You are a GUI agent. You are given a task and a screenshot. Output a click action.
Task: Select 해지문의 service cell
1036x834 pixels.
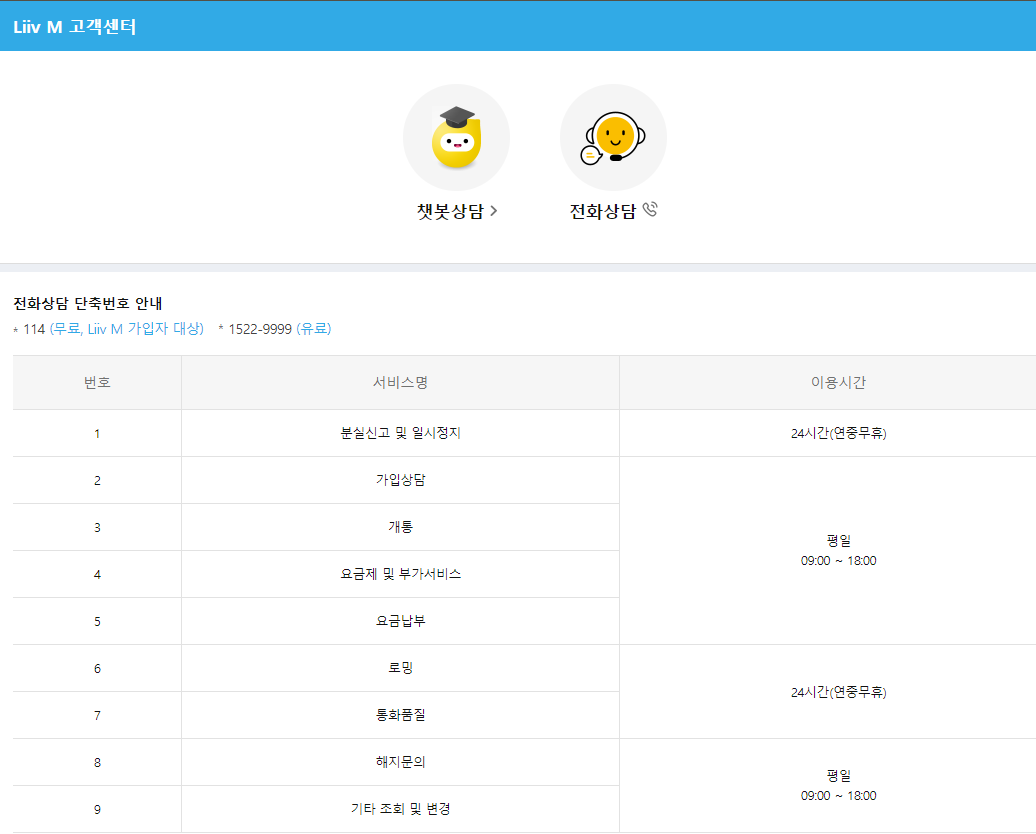pyautogui.click(x=400, y=761)
